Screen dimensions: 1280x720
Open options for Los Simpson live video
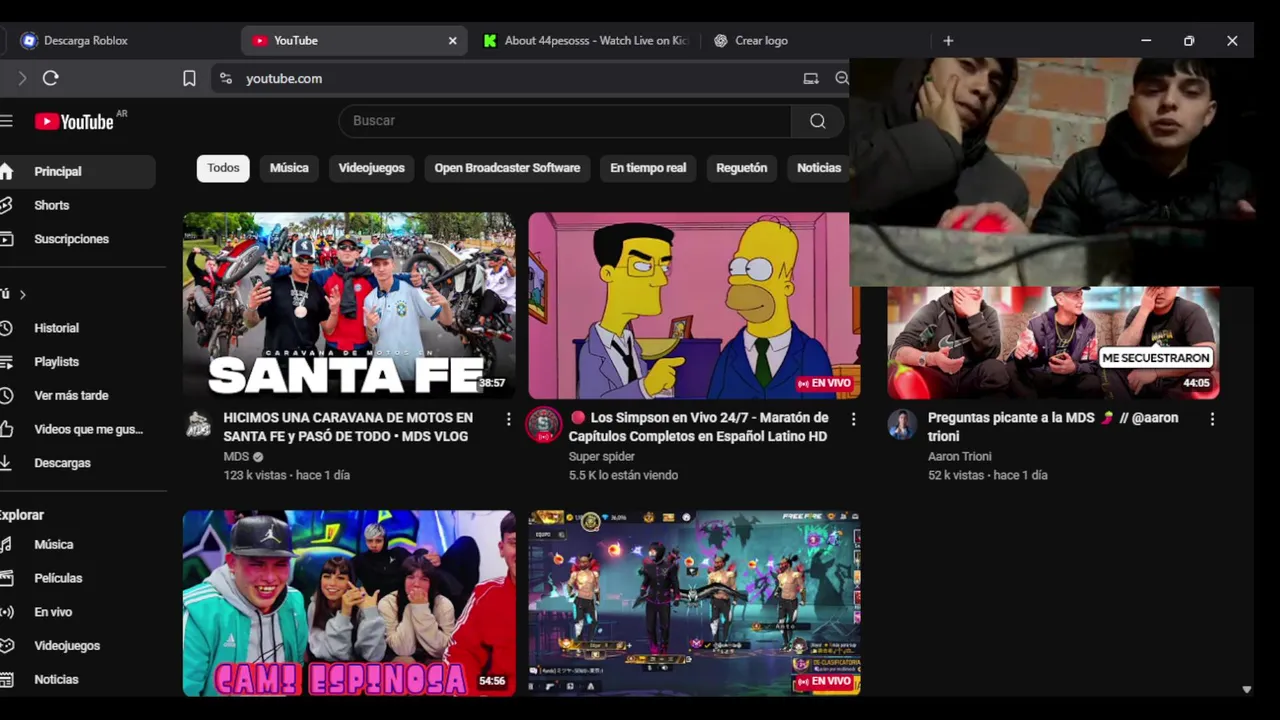click(853, 419)
